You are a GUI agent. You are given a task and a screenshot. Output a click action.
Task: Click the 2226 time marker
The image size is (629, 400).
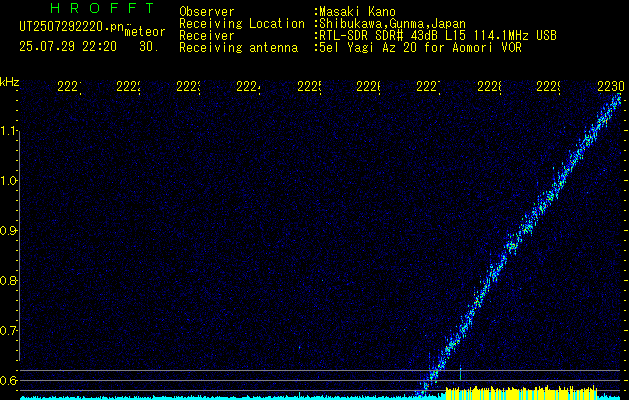369,87
